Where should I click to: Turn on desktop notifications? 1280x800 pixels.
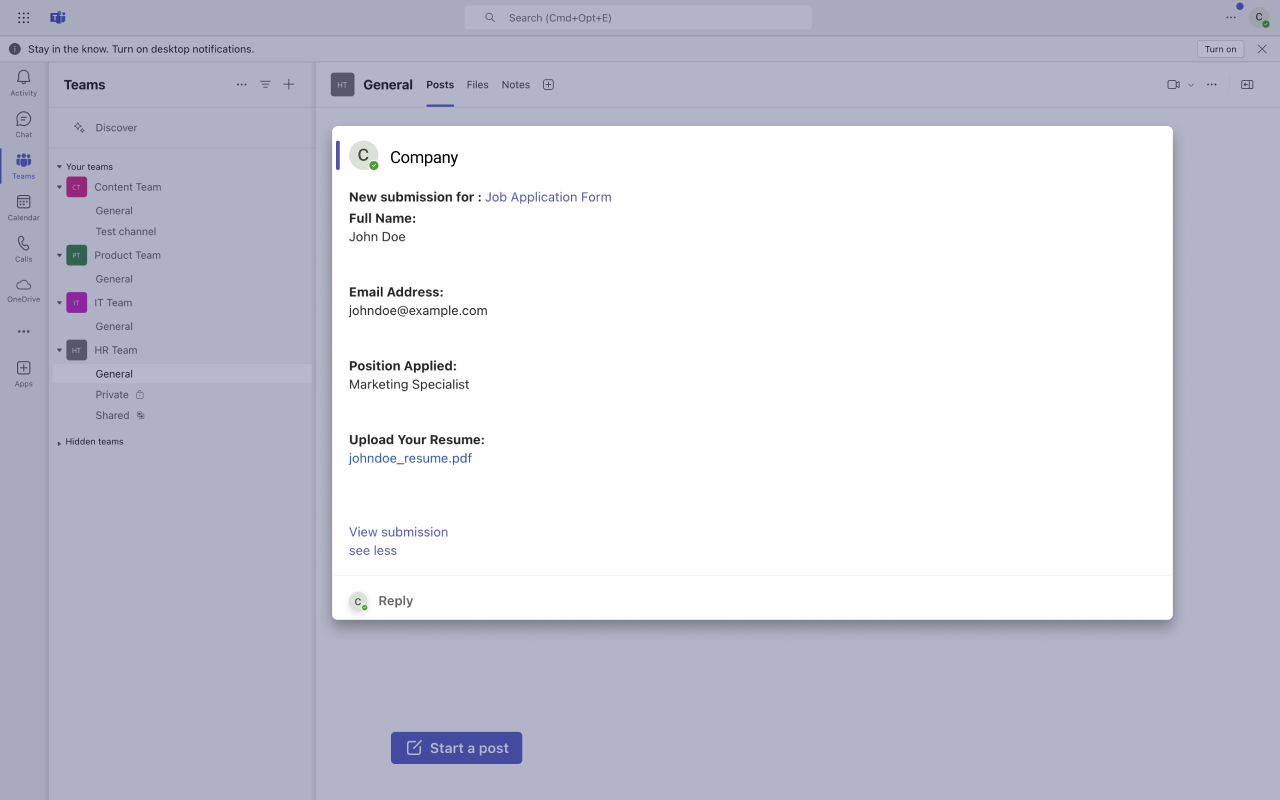1220,48
